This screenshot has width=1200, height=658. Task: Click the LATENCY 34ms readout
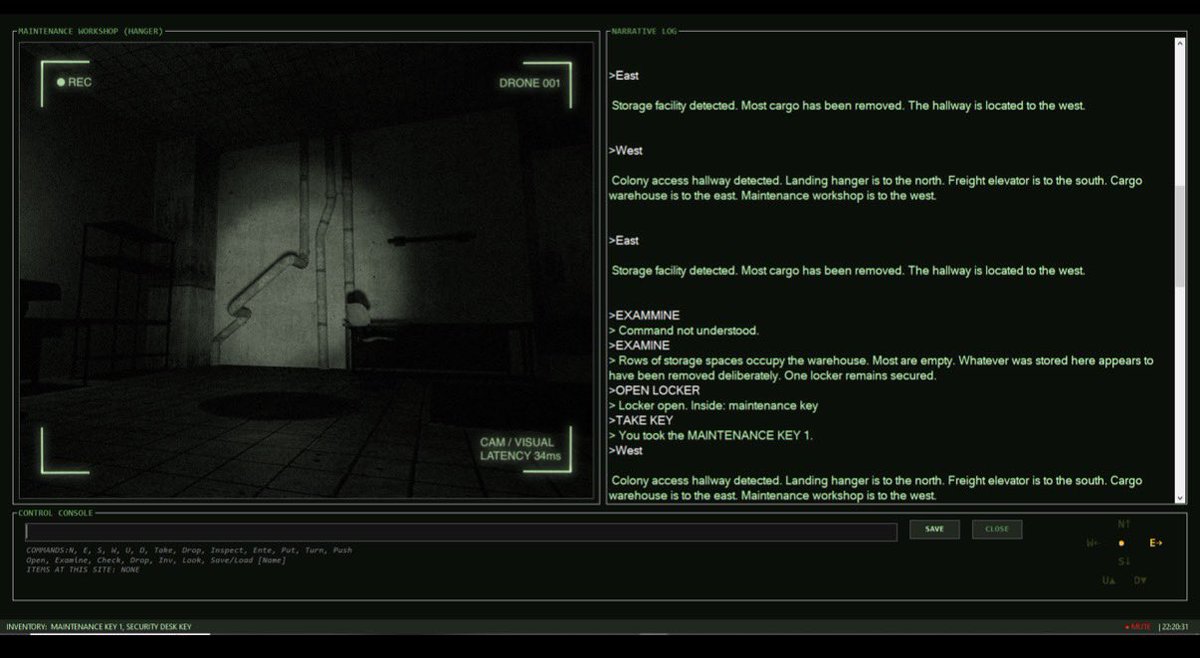520,456
